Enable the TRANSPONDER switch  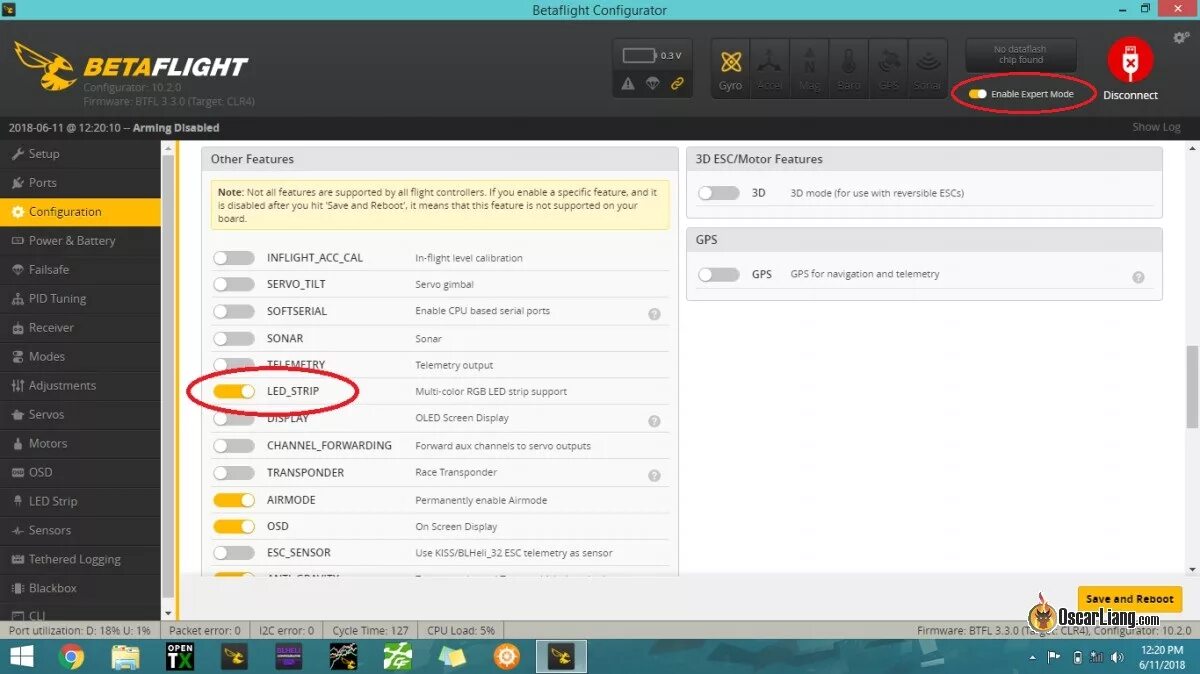234,473
